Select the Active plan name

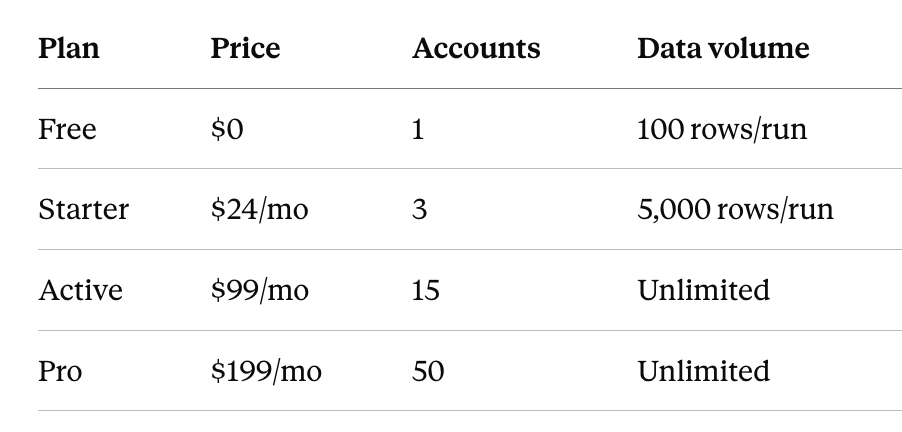click(x=81, y=290)
